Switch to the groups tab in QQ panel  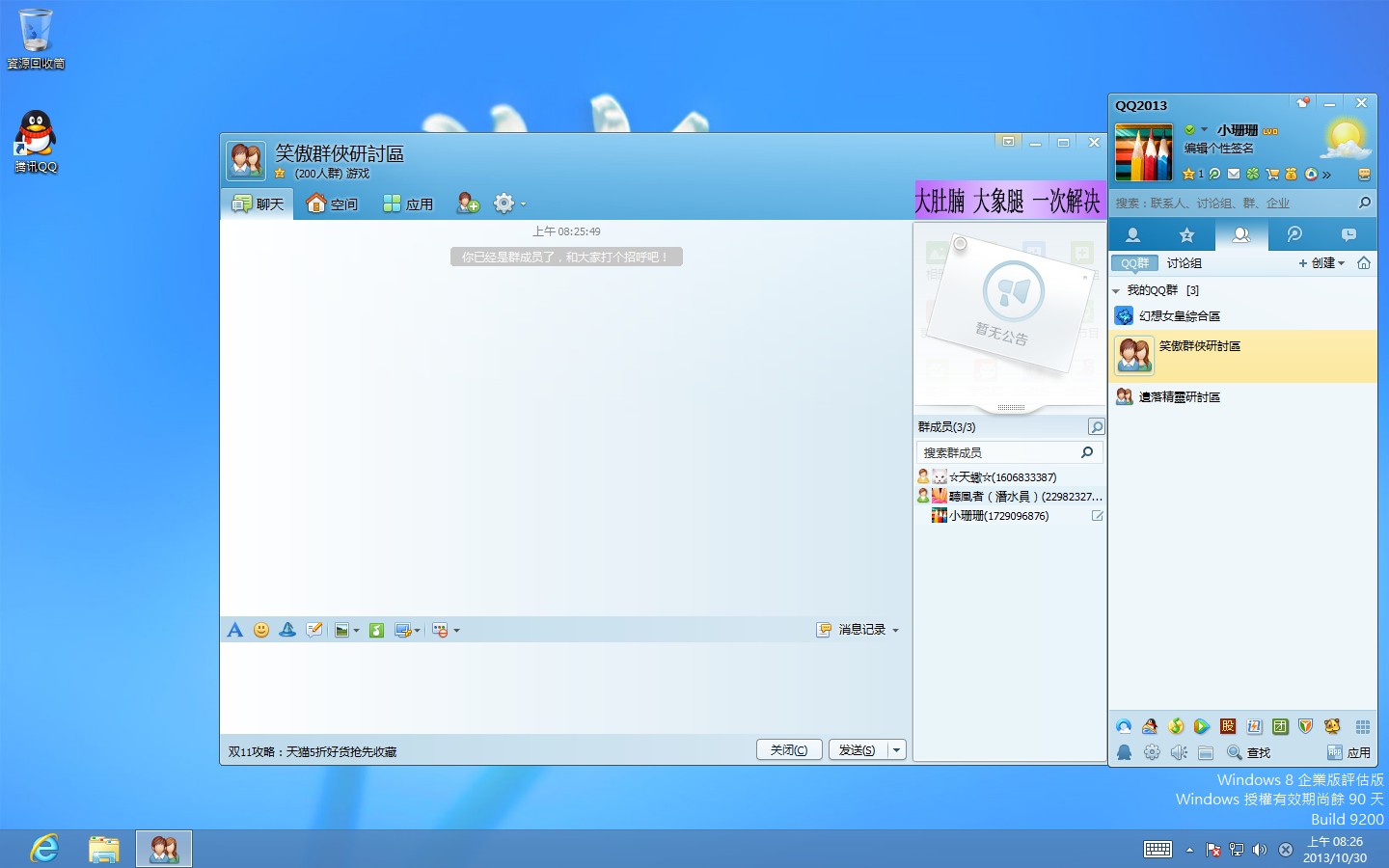pos(1241,234)
